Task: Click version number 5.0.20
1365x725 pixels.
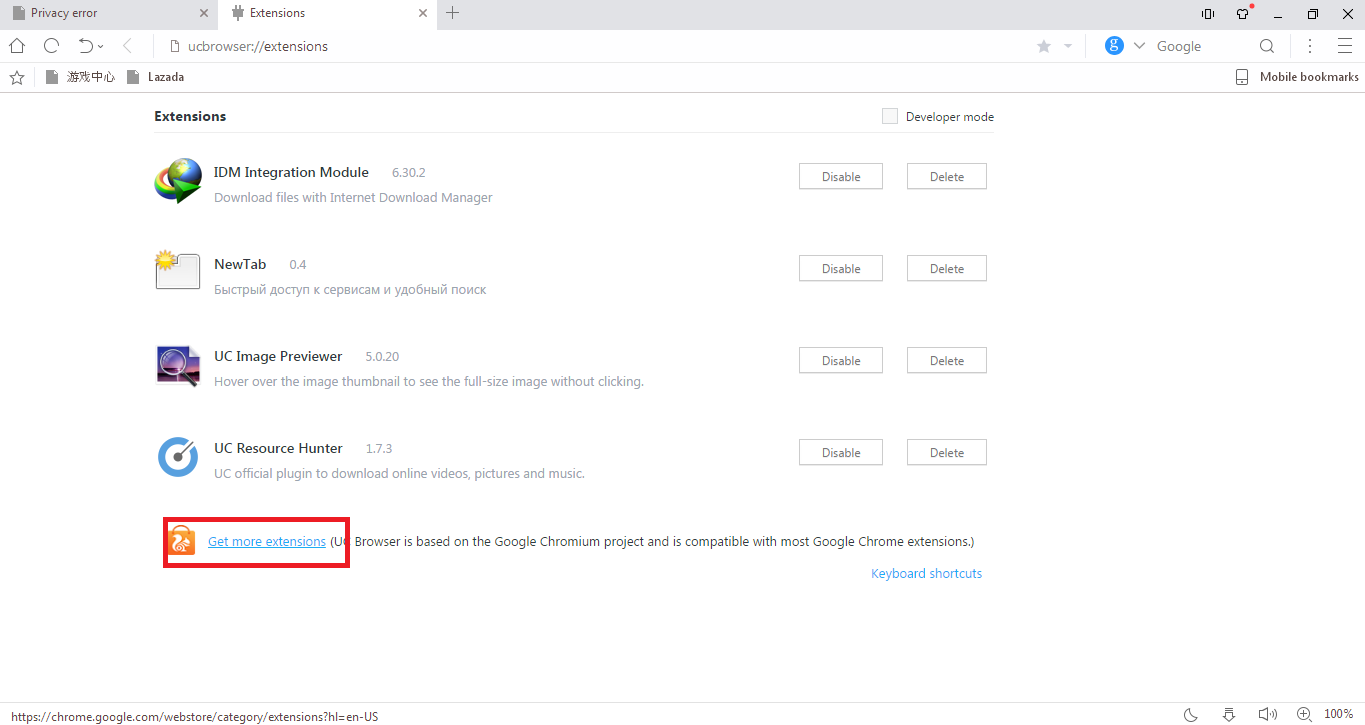Action: pos(382,357)
